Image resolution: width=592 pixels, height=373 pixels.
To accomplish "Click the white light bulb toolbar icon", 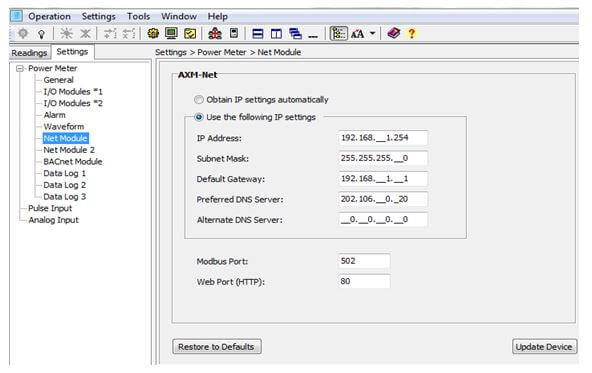I will (42, 34).
